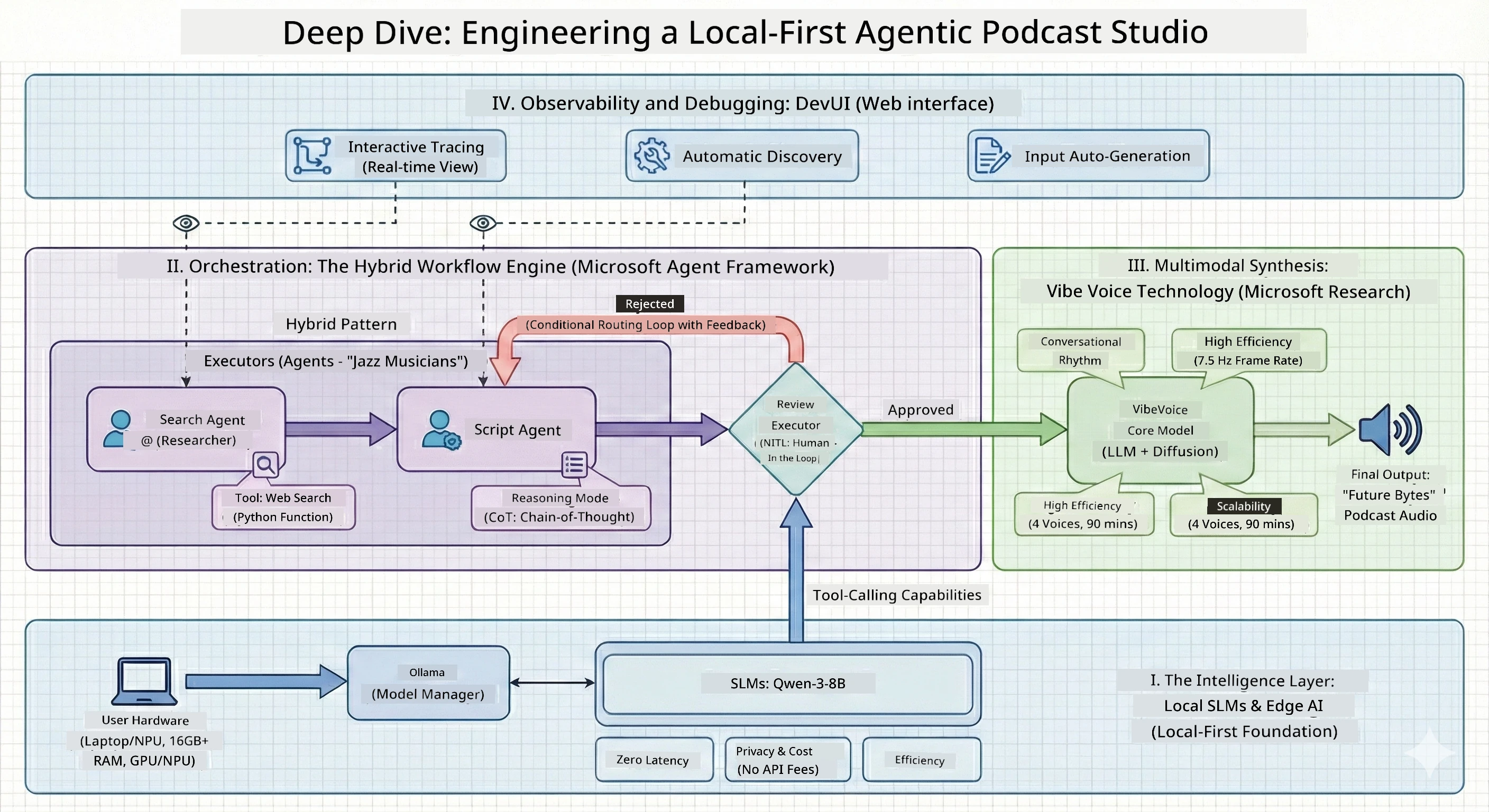The image size is (1489, 812).
Task: Click the diagram title "Deep Dive: Engineering a Local-First Agentic Podcast Studio"
Action: 745,32
